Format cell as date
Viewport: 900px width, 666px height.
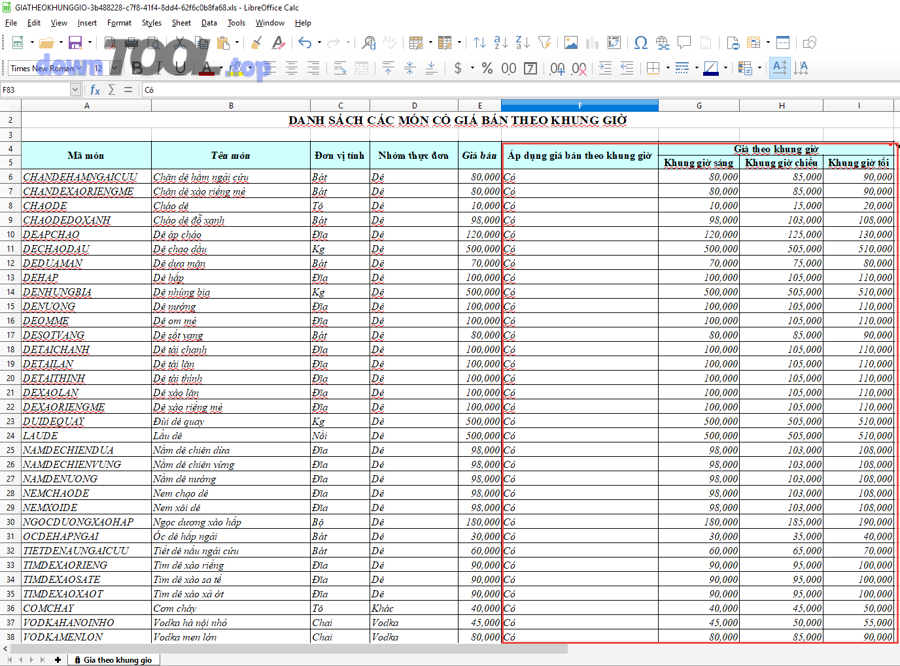(531, 68)
